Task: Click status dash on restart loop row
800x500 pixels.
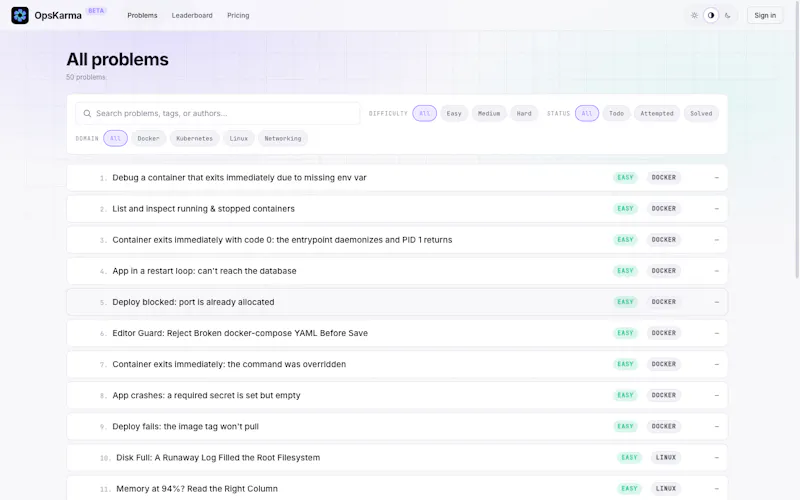Action: pos(717,271)
